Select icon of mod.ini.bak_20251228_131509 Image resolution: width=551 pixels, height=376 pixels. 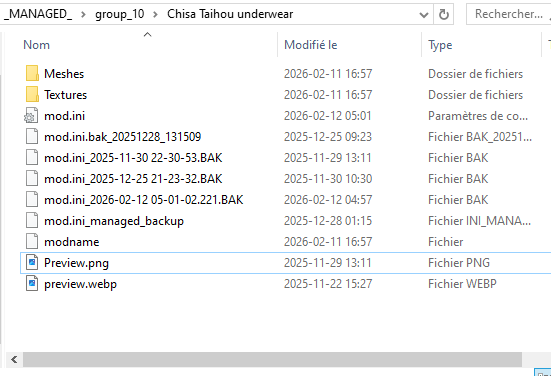(32, 137)
